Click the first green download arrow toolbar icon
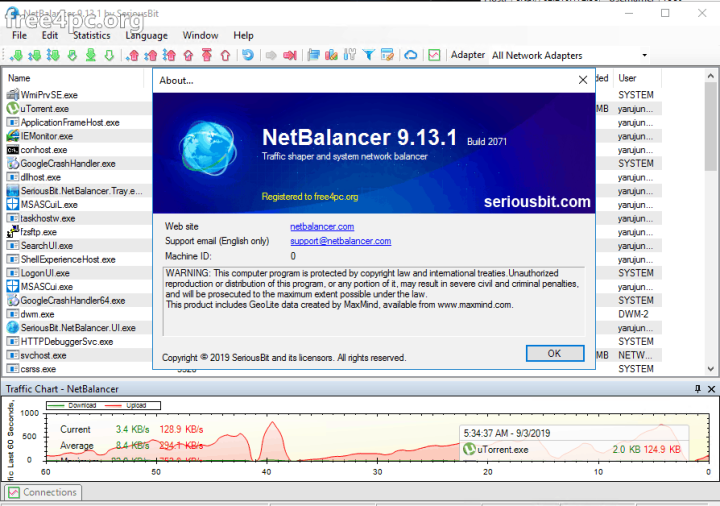Image resolution: width=720 pixels, height=506 pixels. point(17,56)
